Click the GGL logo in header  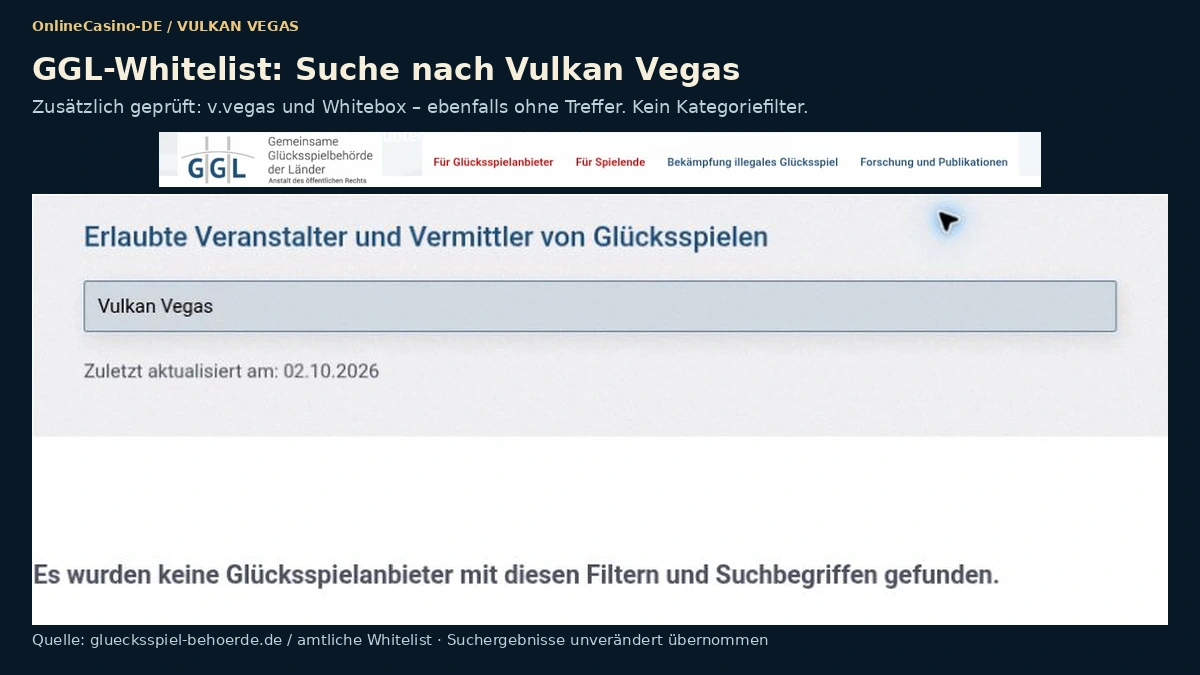(x=216, y=160)
